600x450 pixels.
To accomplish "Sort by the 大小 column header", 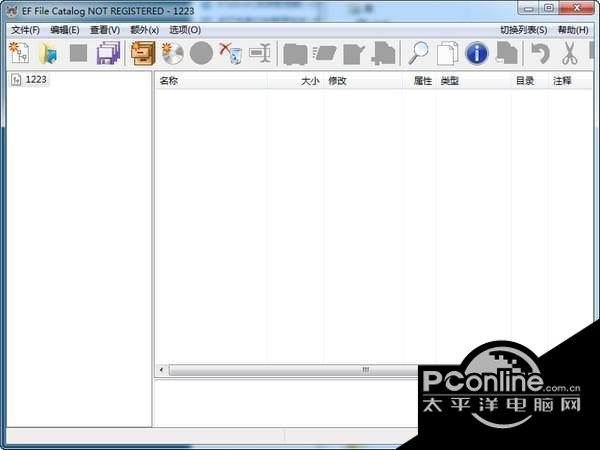I will click(x=295, y=81).
